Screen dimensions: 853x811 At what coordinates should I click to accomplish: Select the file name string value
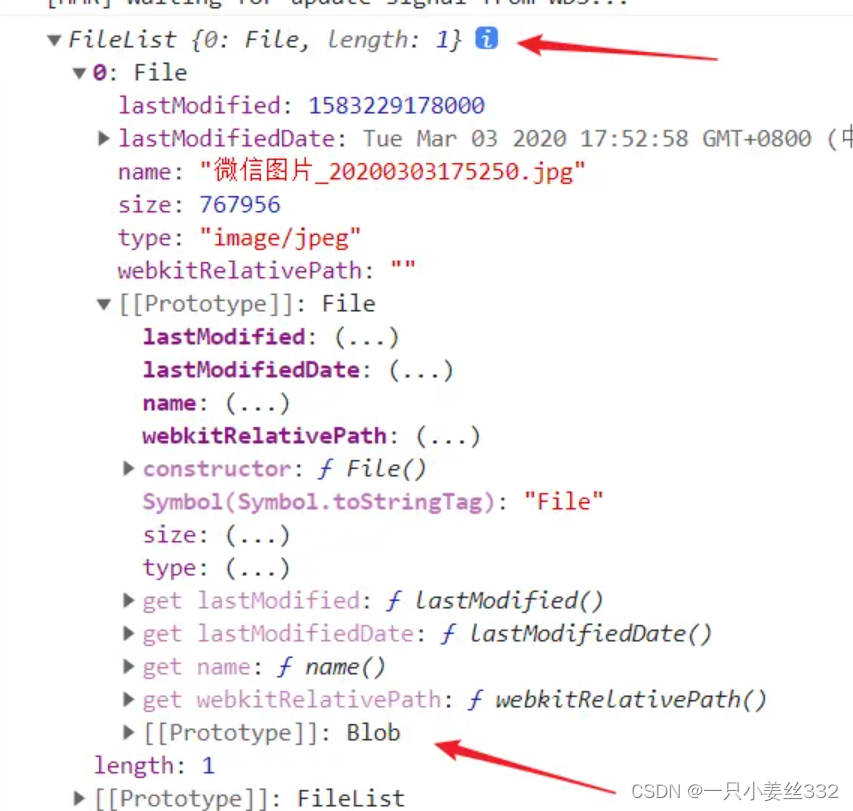[x=392, y=171]
